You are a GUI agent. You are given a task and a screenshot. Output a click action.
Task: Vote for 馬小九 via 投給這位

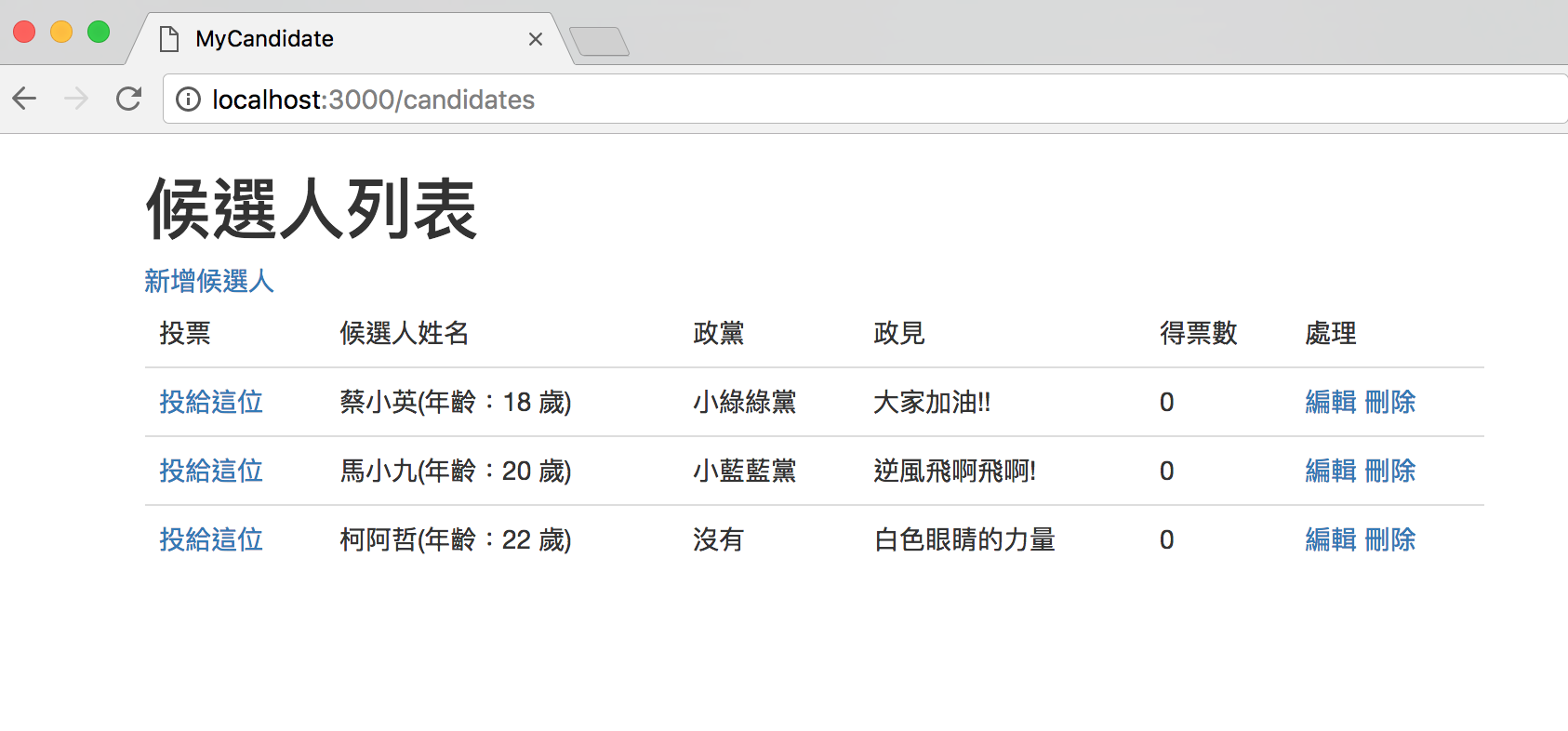211,471
